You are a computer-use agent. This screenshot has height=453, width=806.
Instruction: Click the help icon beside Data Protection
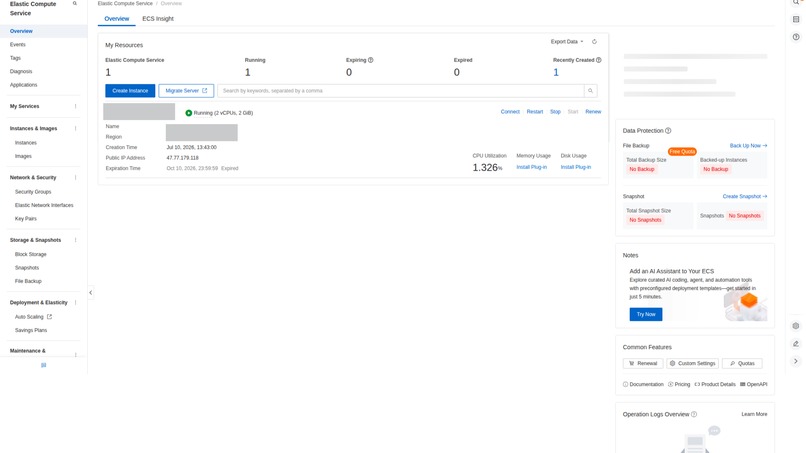point(668,131)
